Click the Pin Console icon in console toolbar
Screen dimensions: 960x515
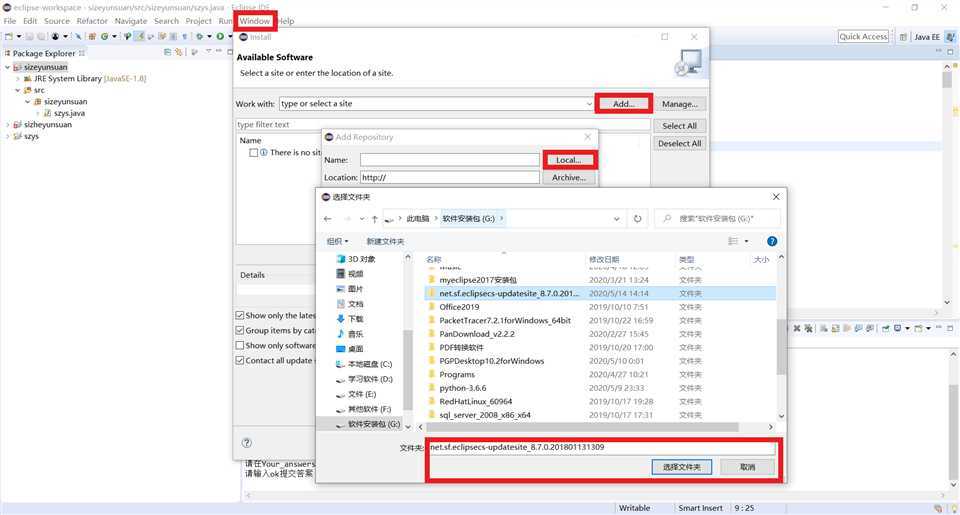(x=885, y=329)
